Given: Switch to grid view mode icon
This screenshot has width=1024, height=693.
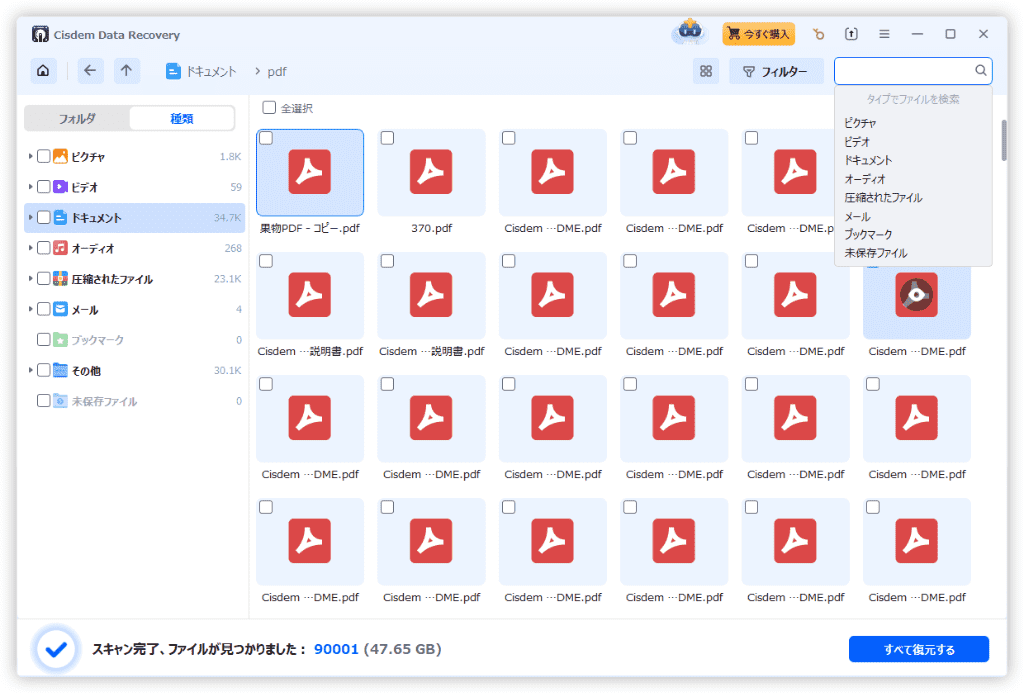Looking at the screenshot, I should click(x=706, y=71).
